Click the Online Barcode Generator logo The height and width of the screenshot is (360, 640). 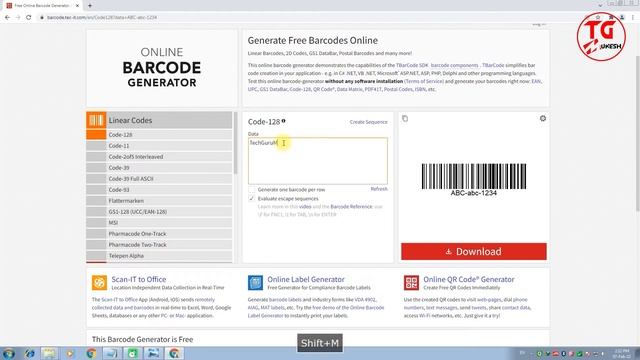point(162,67)
